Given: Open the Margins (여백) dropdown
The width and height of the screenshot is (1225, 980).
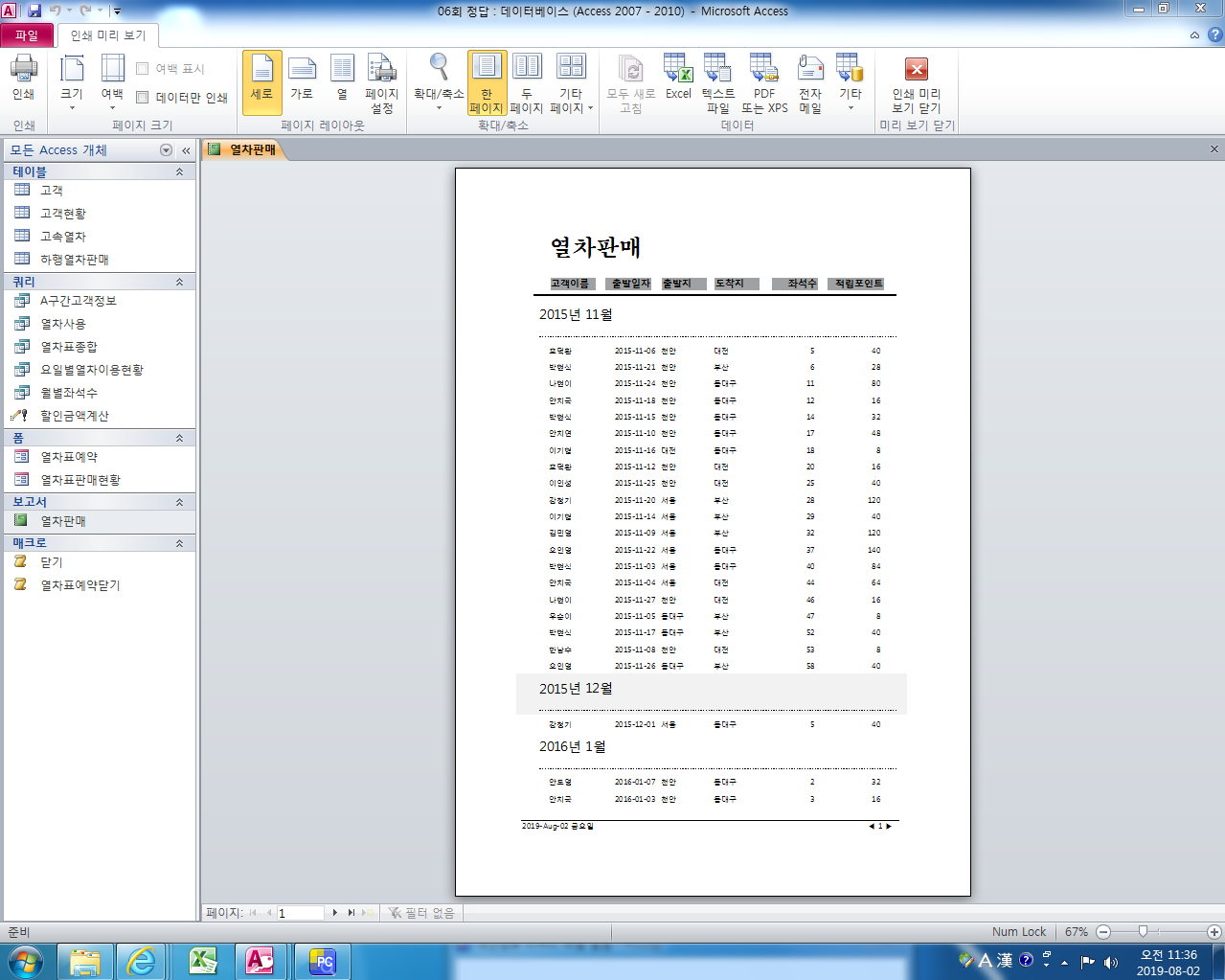Looking at the screenshot, I should 112,81.
